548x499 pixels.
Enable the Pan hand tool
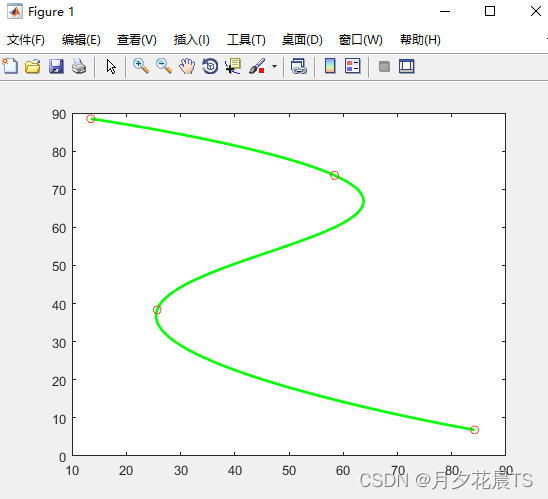tap(187, 66)
